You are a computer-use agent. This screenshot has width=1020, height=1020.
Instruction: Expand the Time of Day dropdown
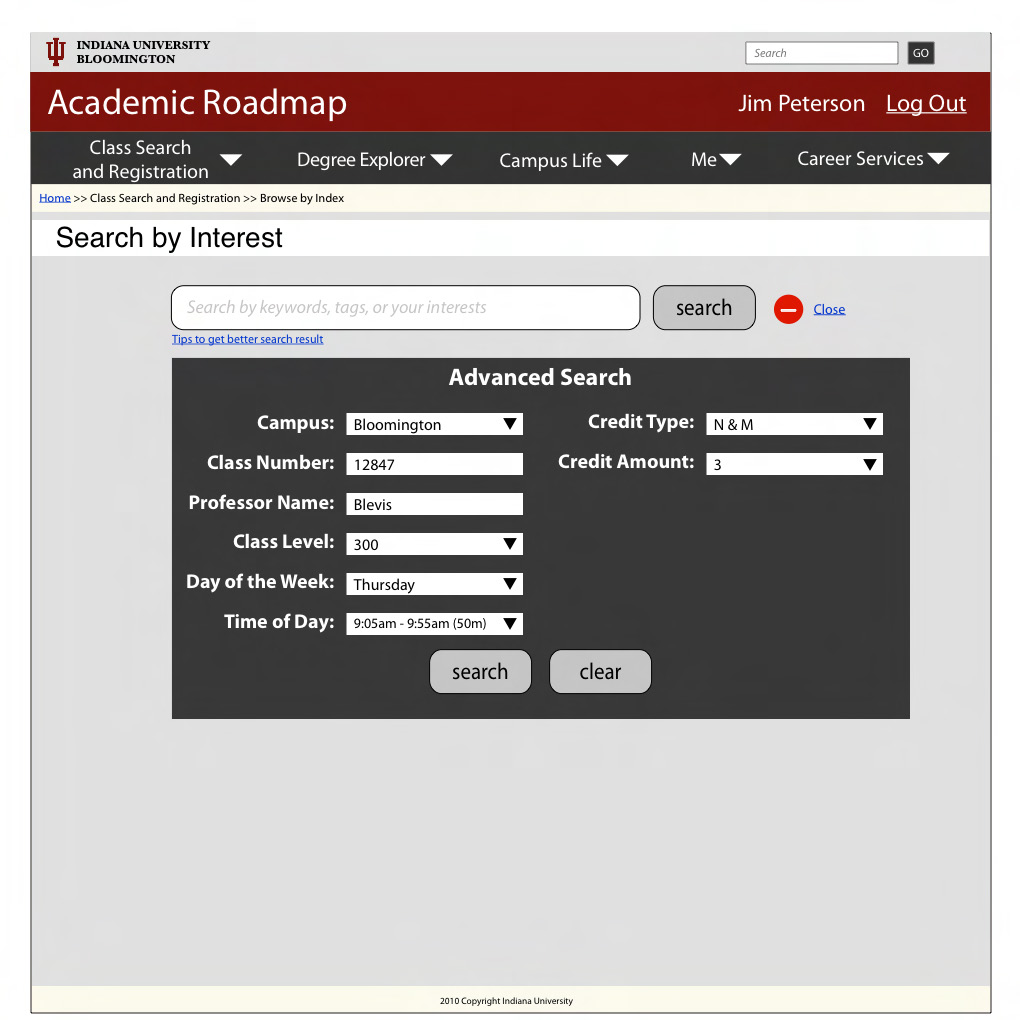coord(435,624)
